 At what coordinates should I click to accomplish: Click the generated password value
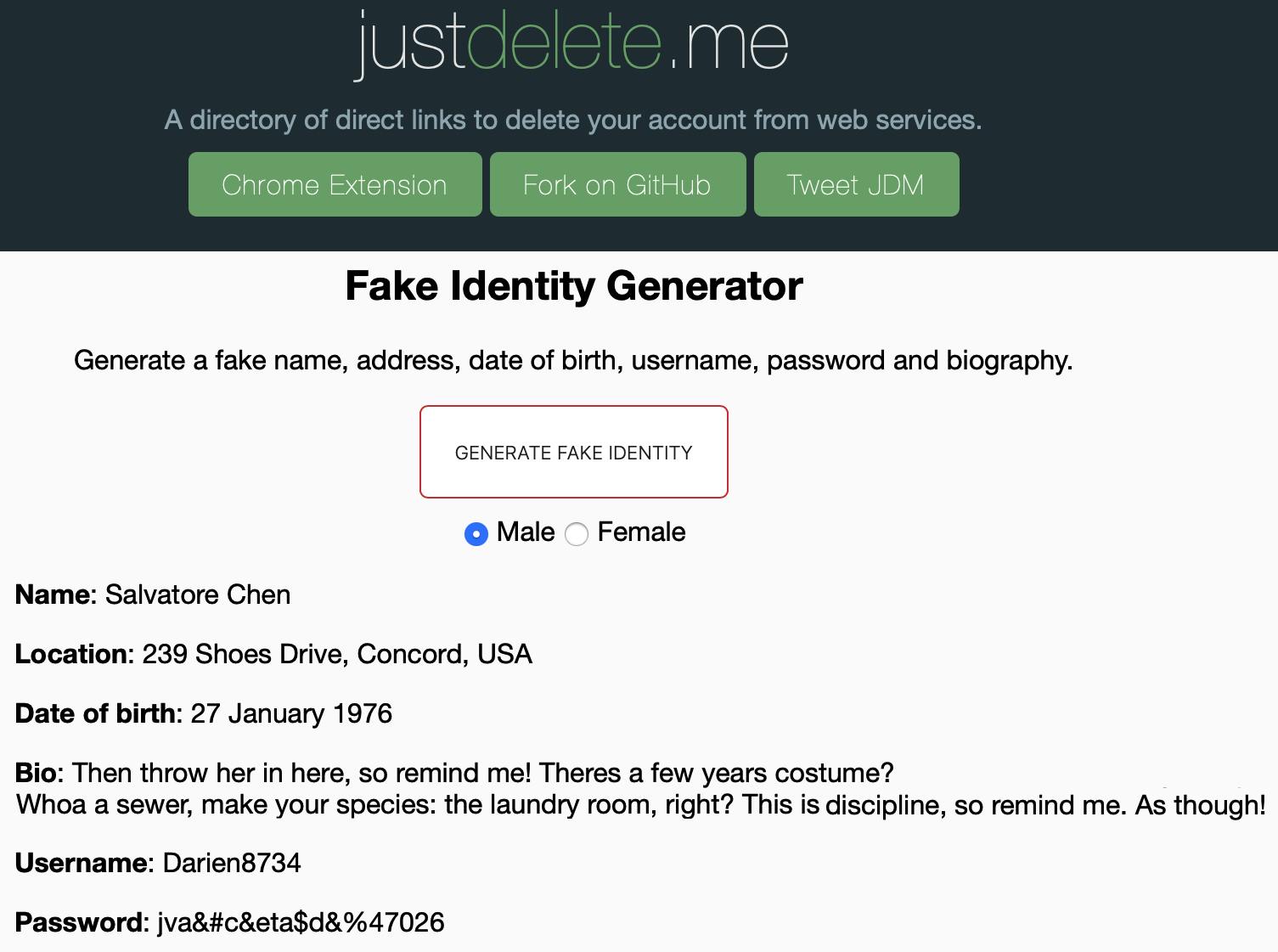[301, 922]
